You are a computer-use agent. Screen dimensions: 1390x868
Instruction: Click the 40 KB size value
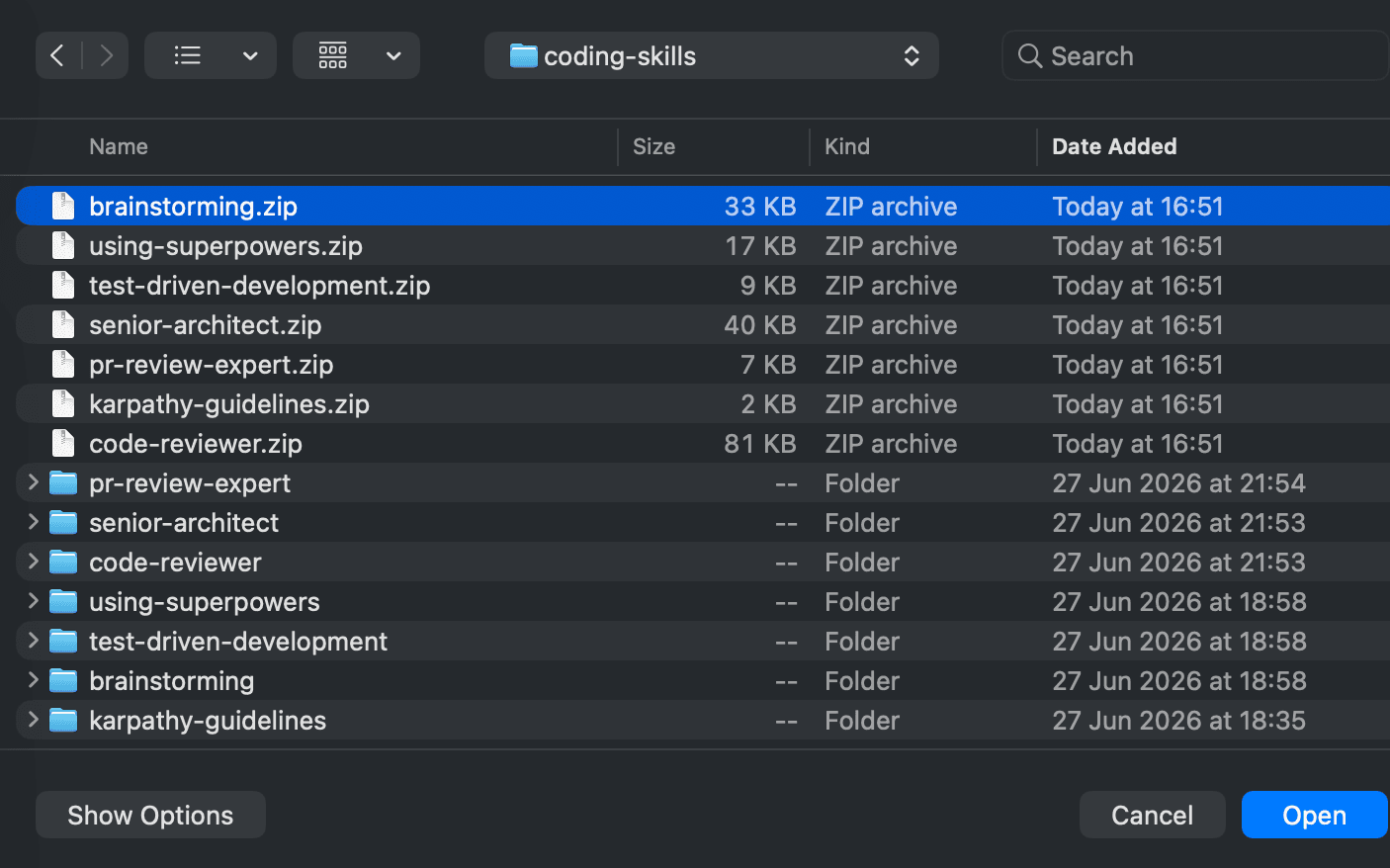click(759, 324)
